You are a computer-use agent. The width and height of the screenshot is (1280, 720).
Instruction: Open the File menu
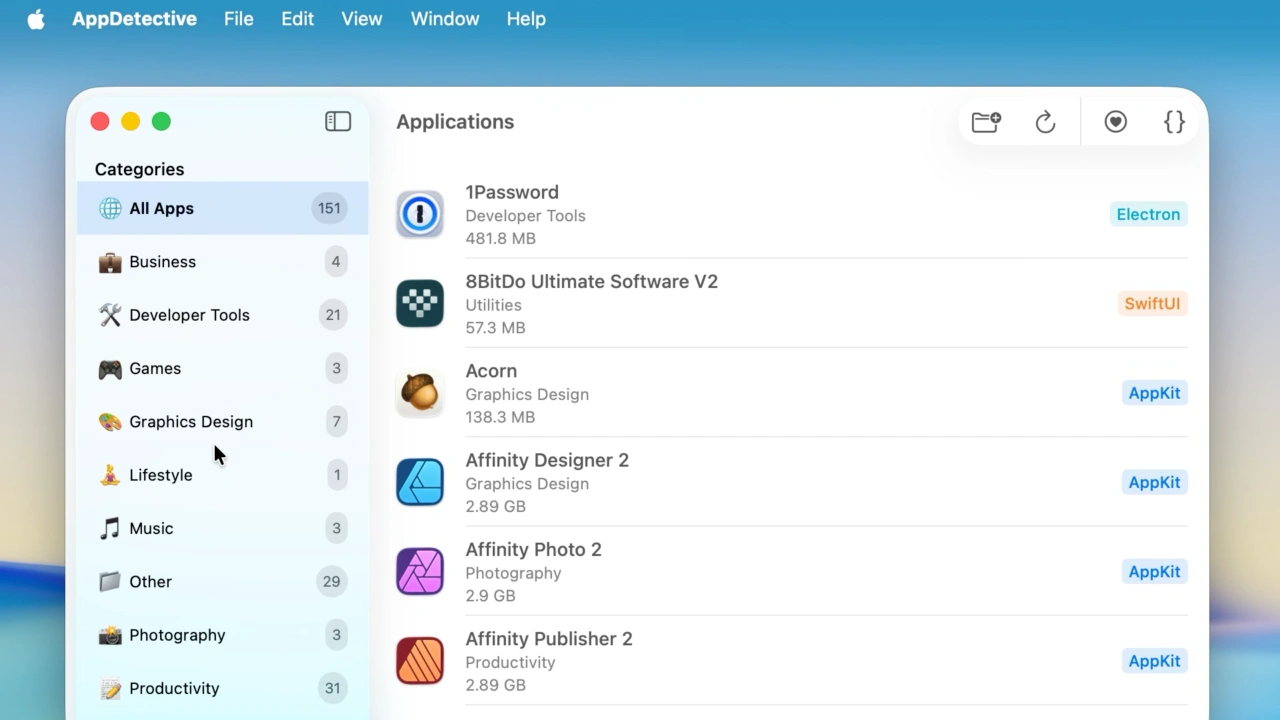point(238,19)
